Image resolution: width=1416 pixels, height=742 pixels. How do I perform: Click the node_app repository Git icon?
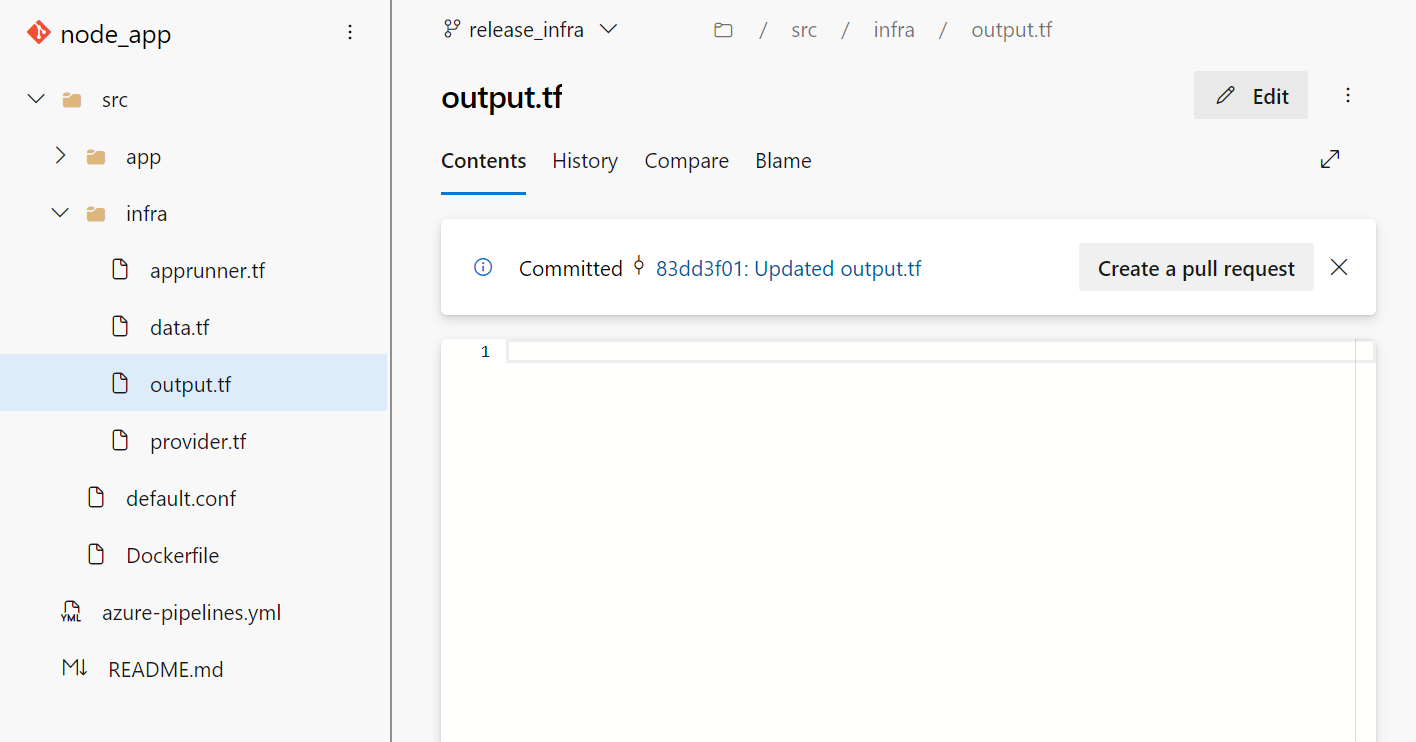coord(38,33)
